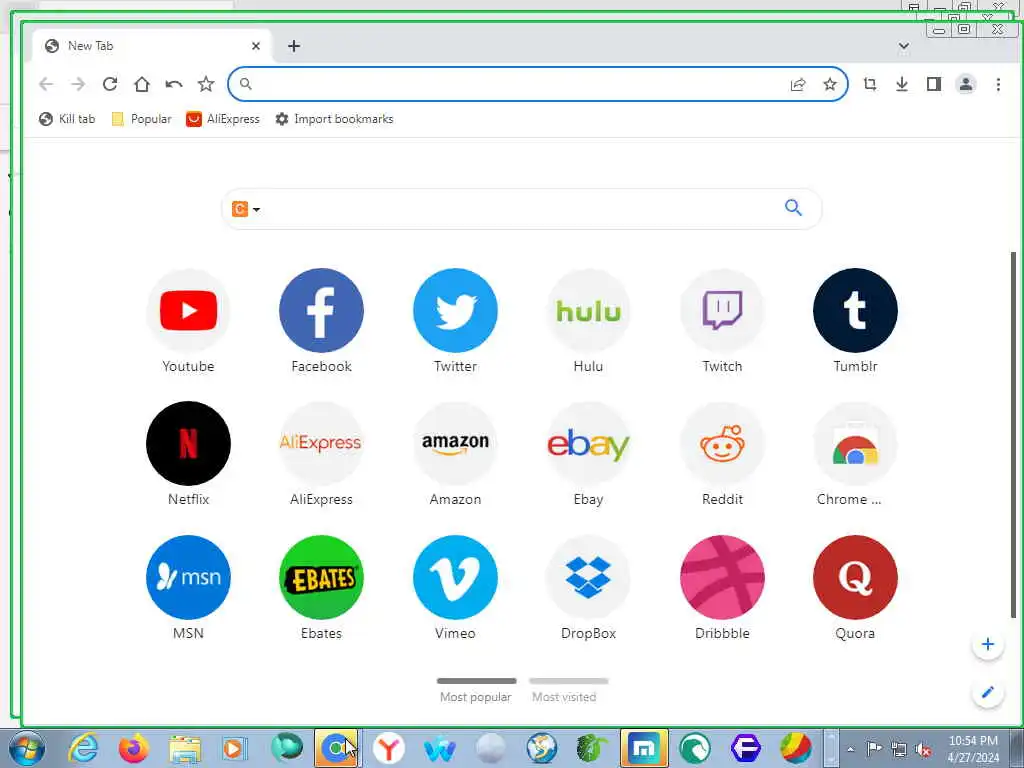Open the Amazon shortcut tile
Screen dimensions: 1024x768
(x=455, y=454)
